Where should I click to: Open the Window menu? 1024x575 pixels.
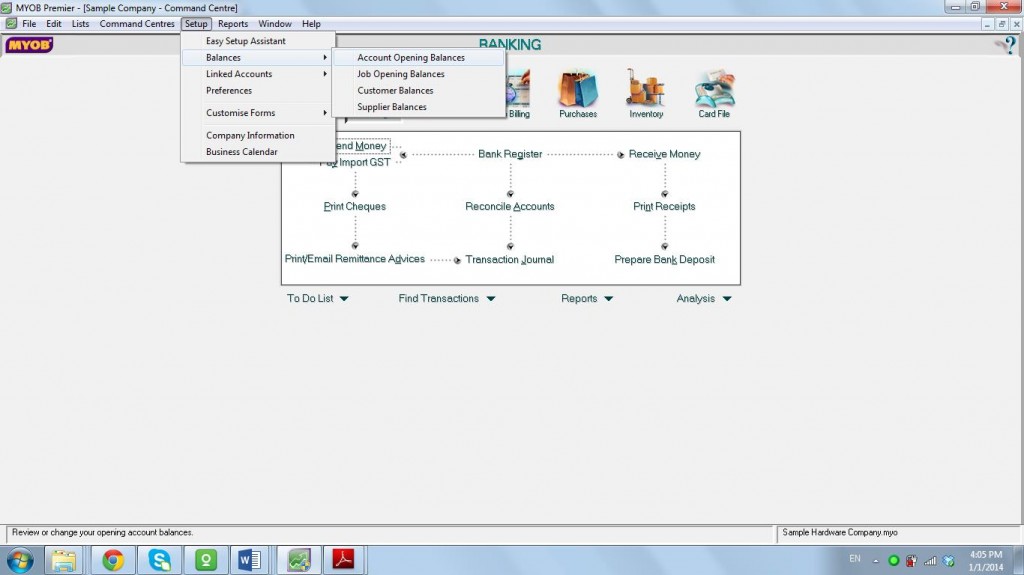click(275, 24)
